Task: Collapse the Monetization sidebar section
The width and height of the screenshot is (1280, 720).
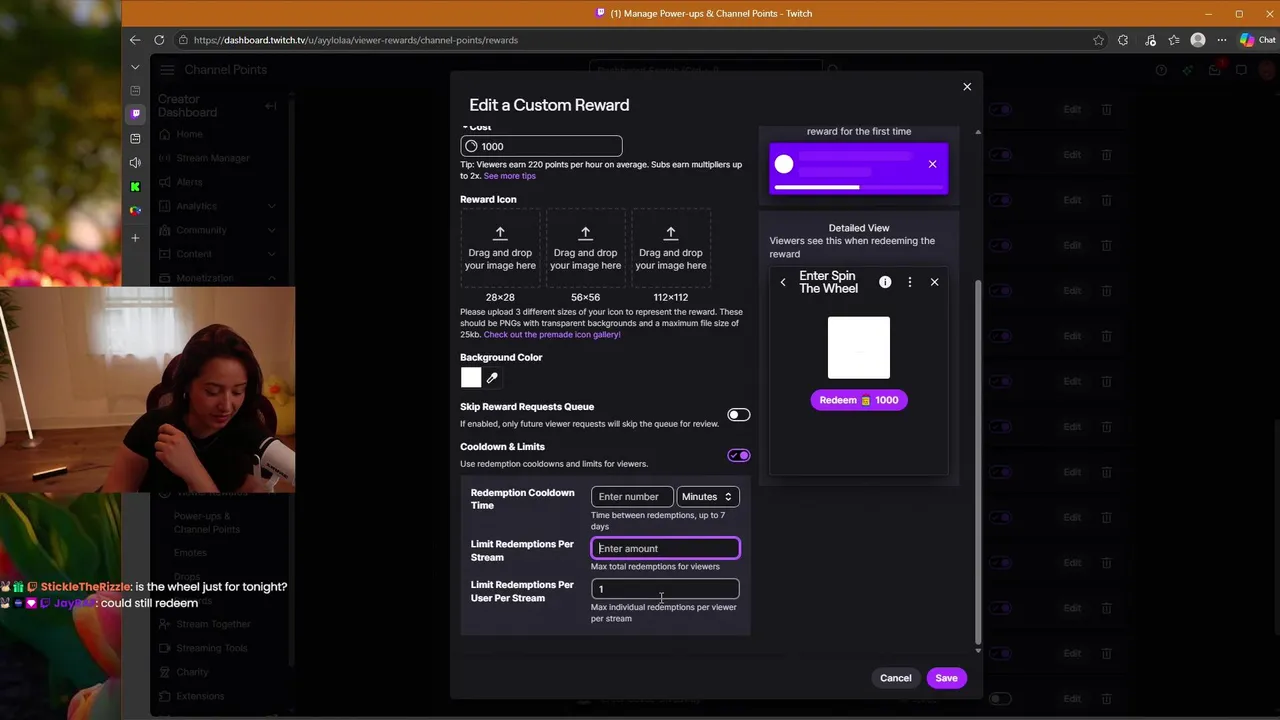Action: tap(271, 278)
